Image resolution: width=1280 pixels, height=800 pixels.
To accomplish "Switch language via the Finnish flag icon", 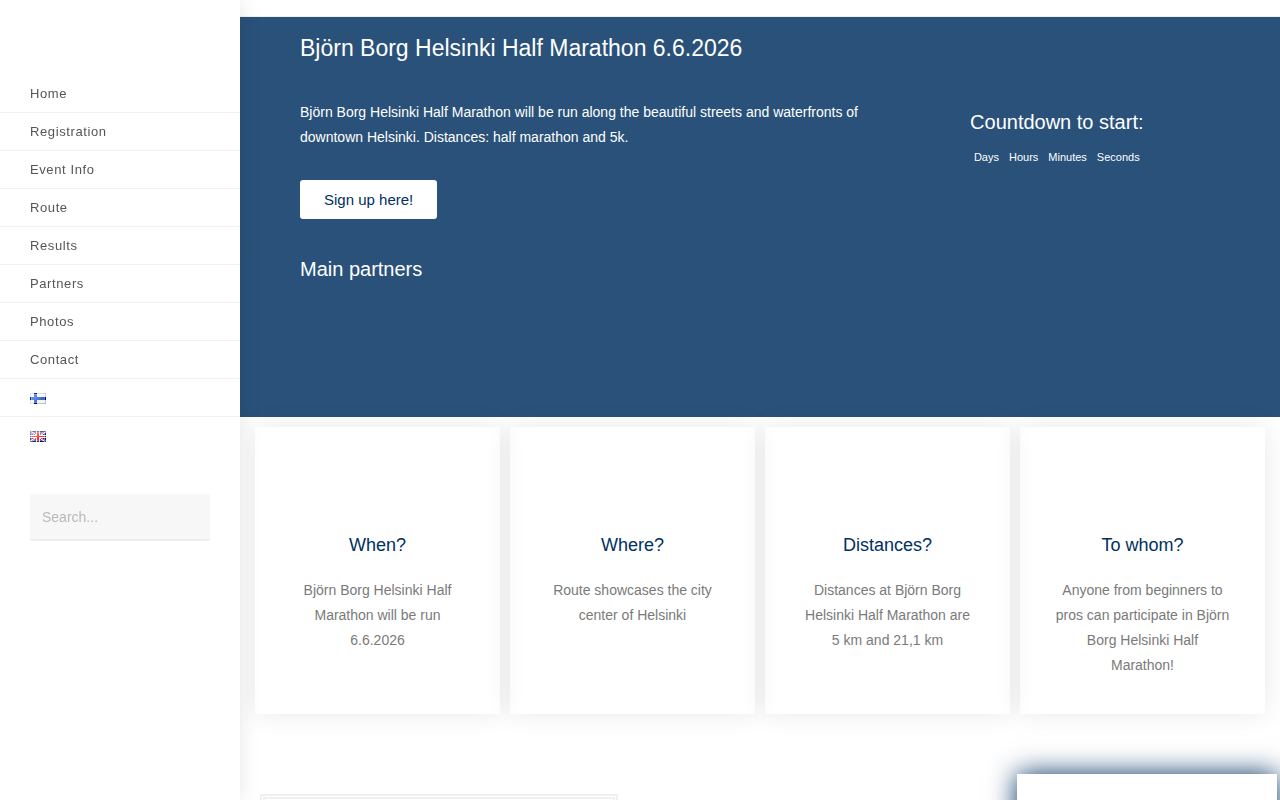I will click(x=38, y=398).
